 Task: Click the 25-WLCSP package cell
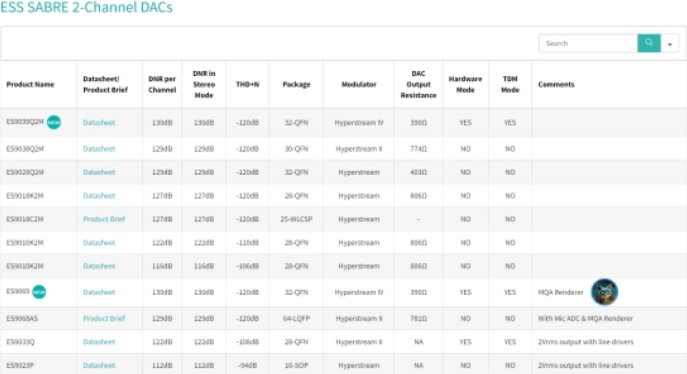(296, 219)
